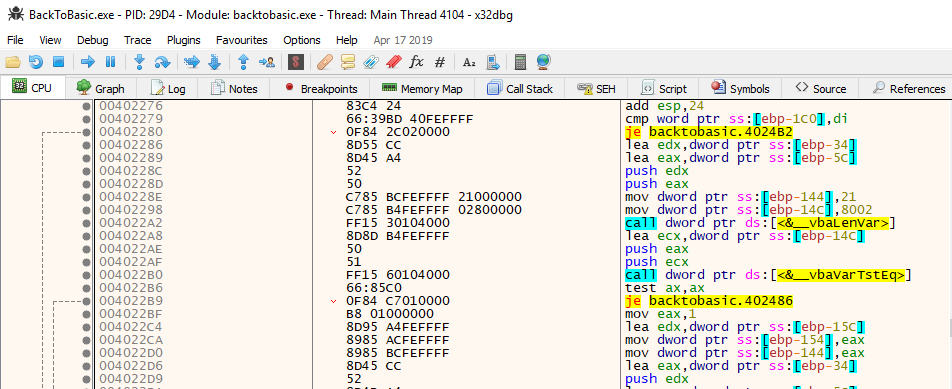Open the Favourites menu
The image size is (952, 389).
point(242,40)
